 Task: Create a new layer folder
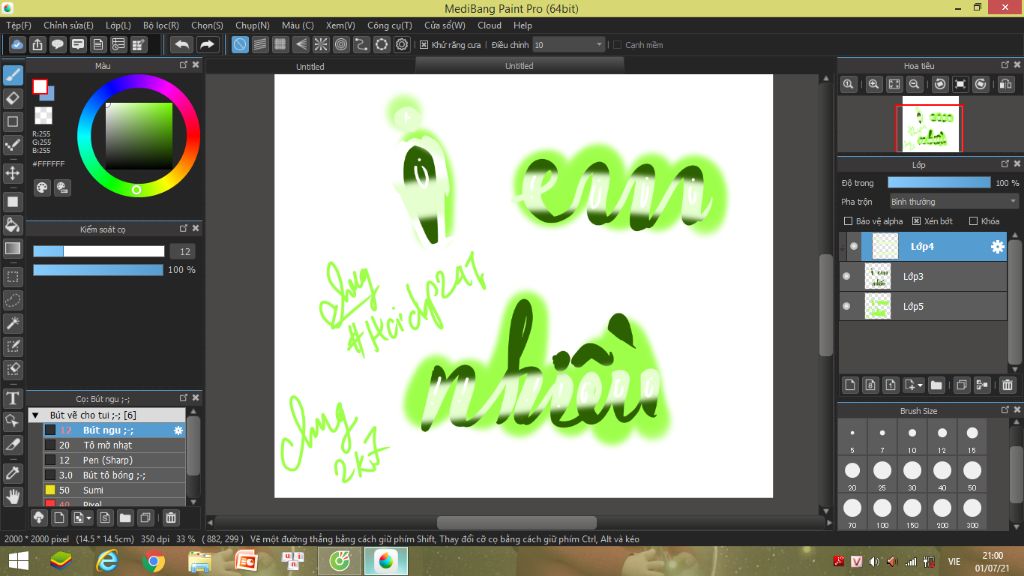936,385
